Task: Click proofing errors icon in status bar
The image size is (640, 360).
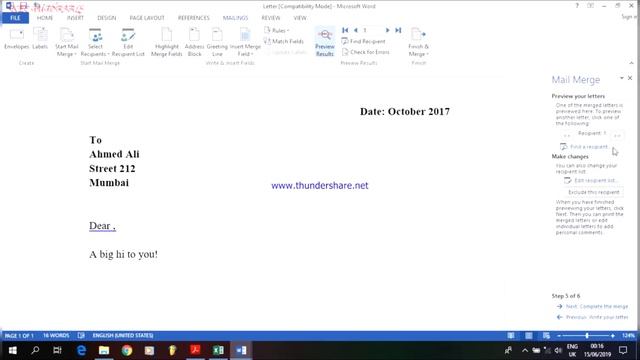Action: point(81,336)
